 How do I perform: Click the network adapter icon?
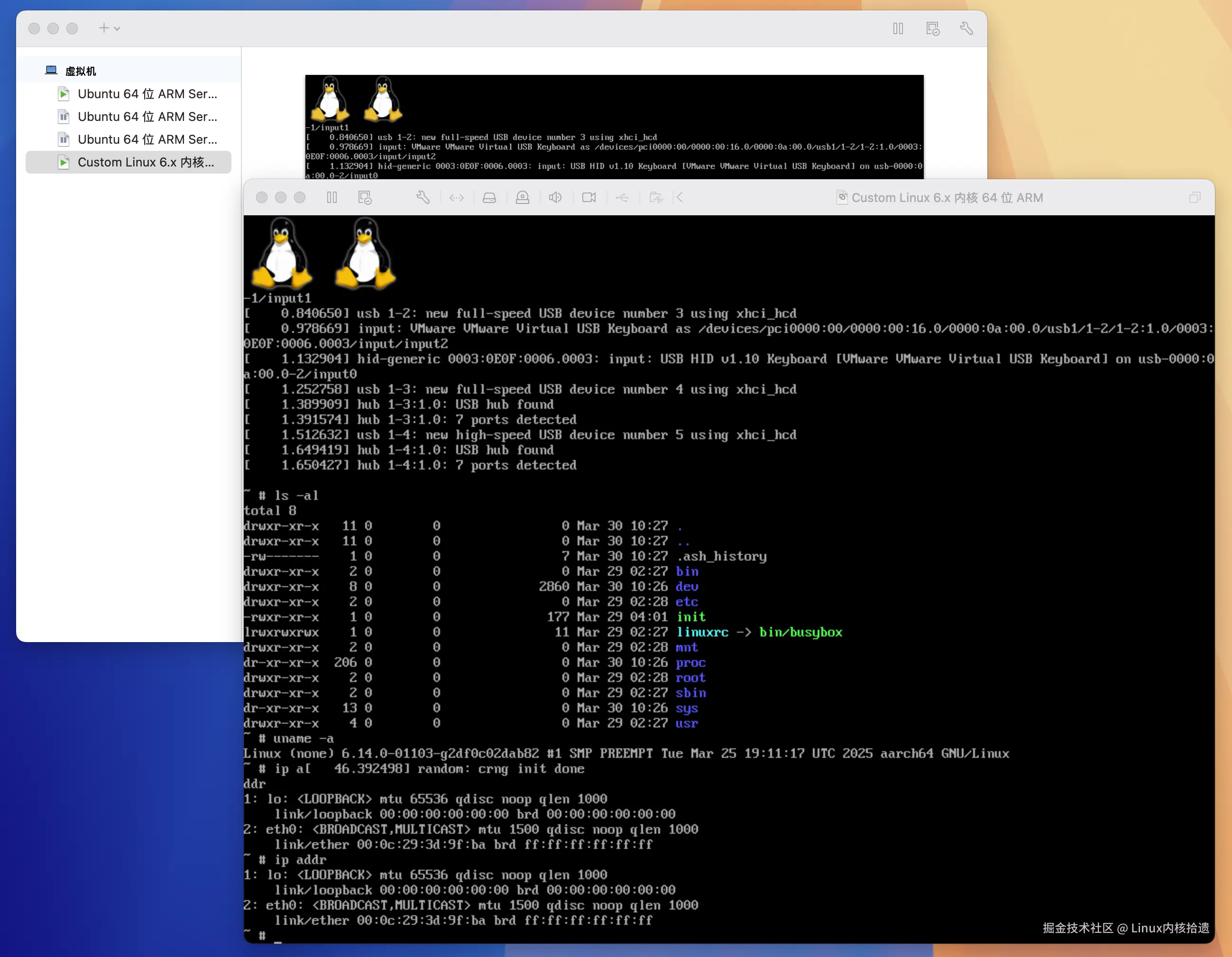coord(456,197)
